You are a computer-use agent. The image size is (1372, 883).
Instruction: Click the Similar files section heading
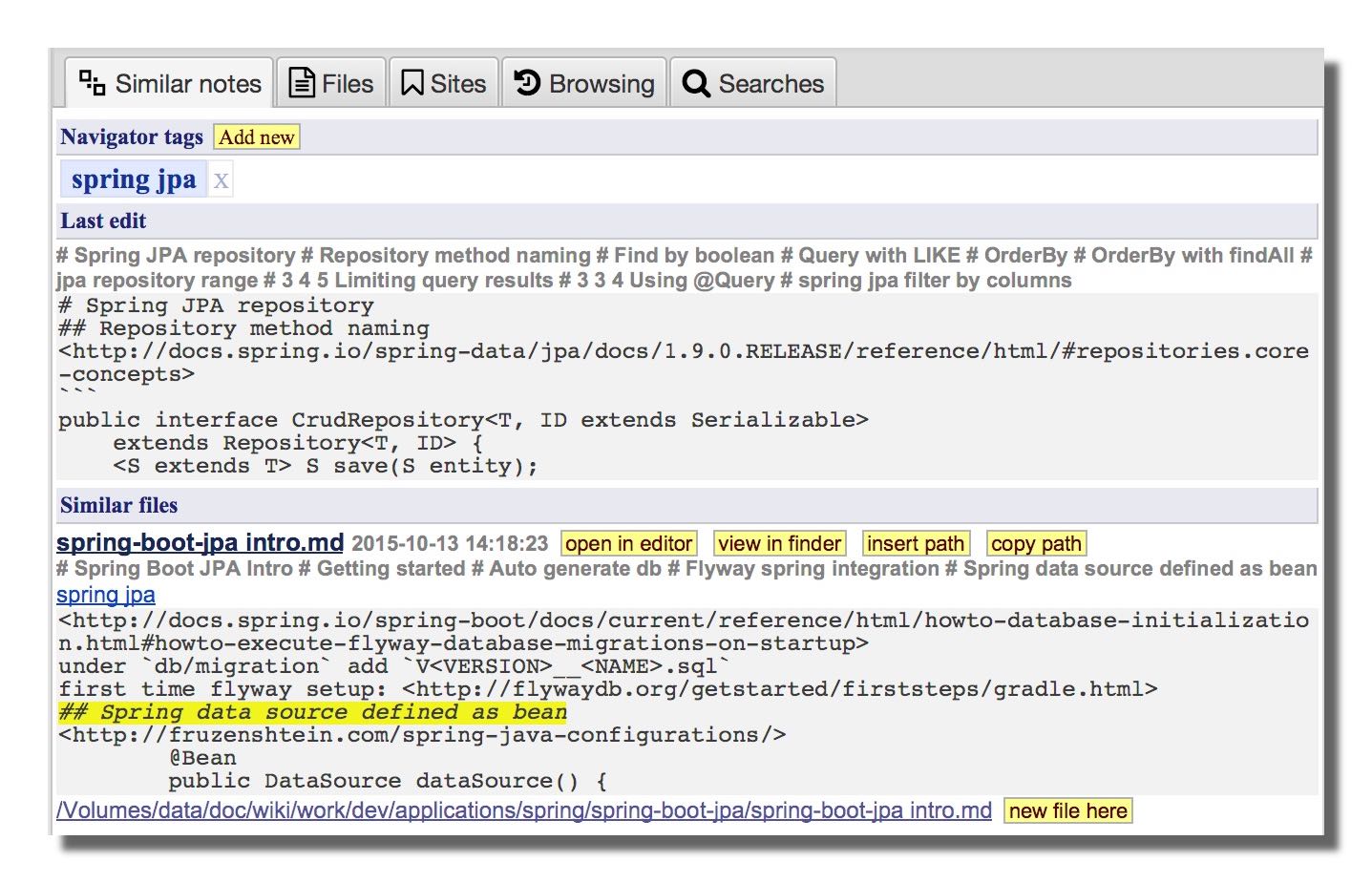119,505
